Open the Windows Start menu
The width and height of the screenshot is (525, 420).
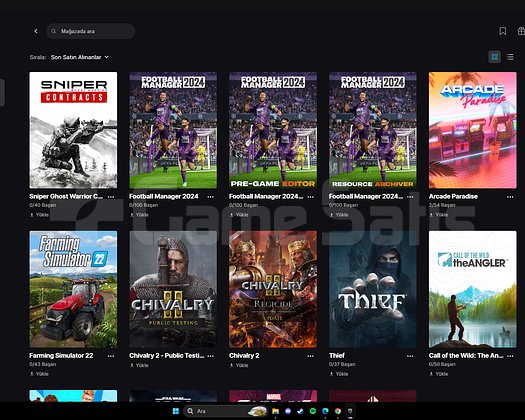click(x=176, y=411)
